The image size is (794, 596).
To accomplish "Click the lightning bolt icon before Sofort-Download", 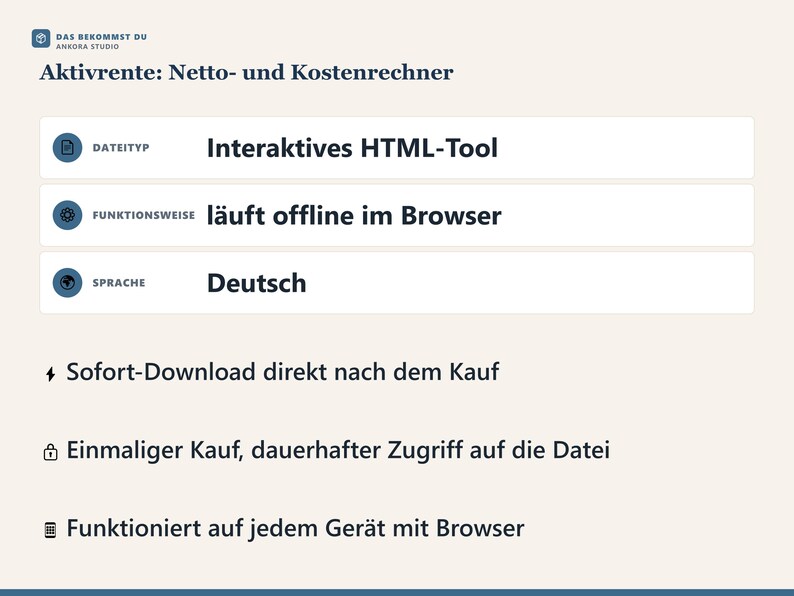I will 50,374.
